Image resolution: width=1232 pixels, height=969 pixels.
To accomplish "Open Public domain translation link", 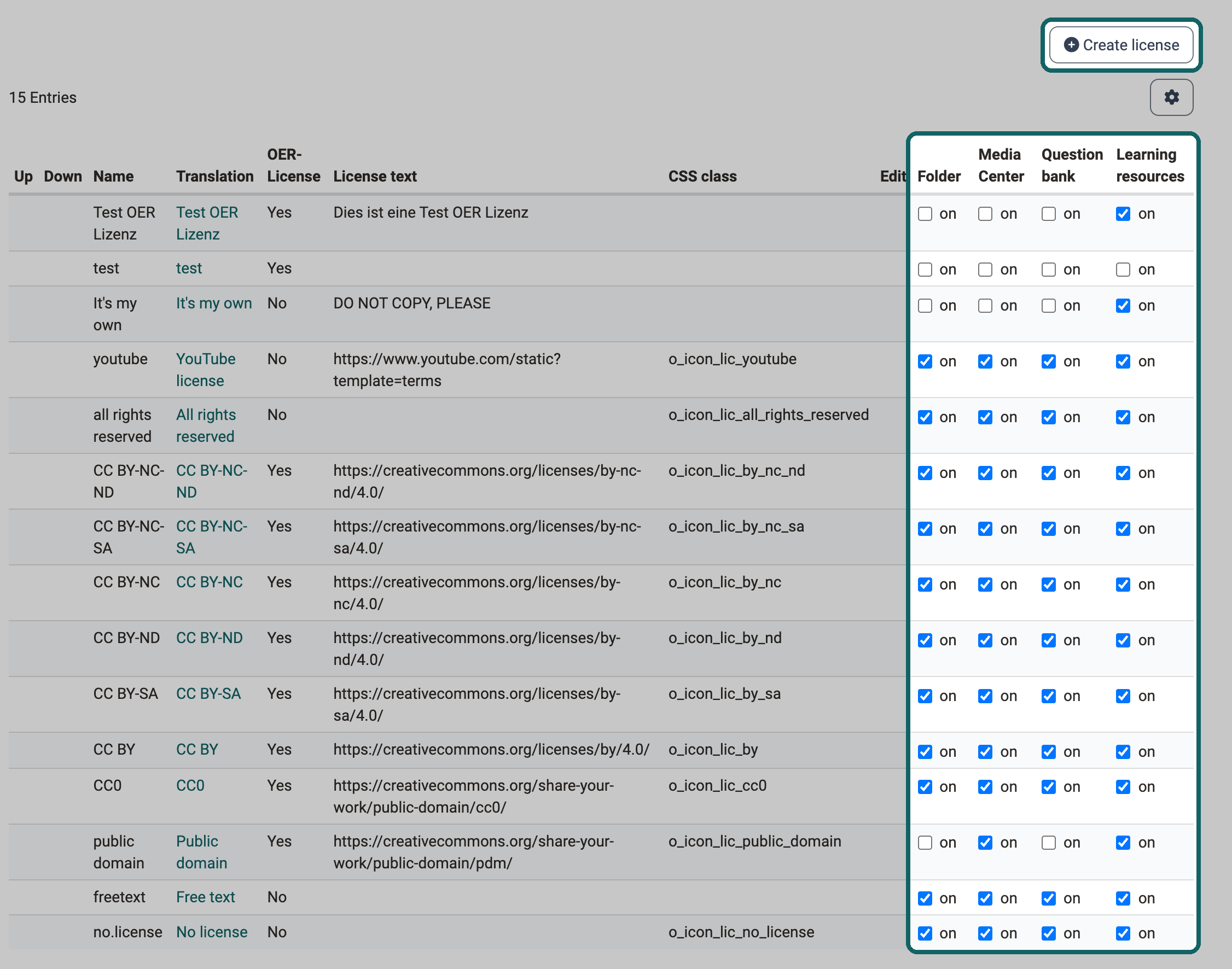I will click(x=201, y=852).
